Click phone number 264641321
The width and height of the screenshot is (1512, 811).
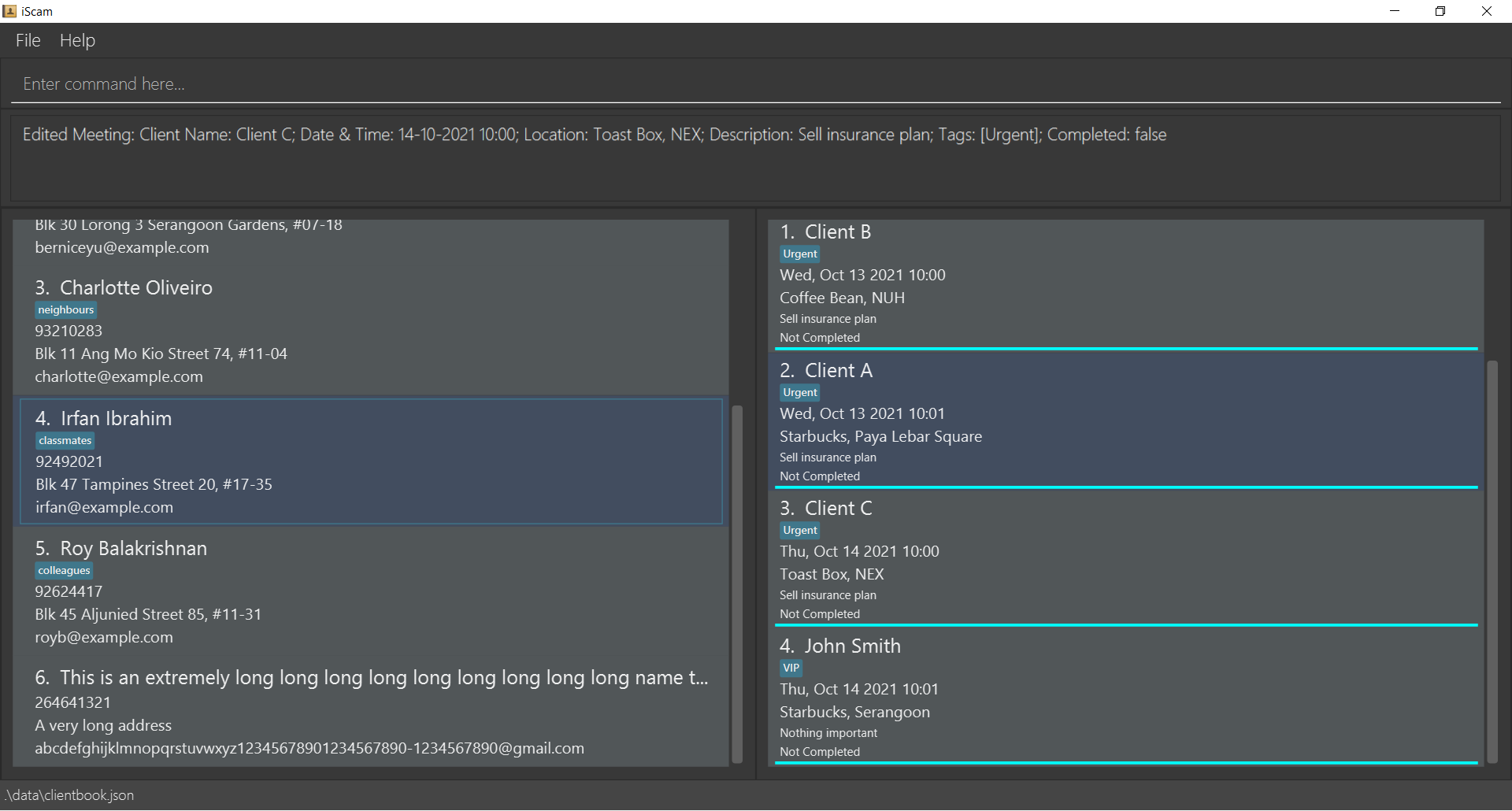[x=72, y=702]
